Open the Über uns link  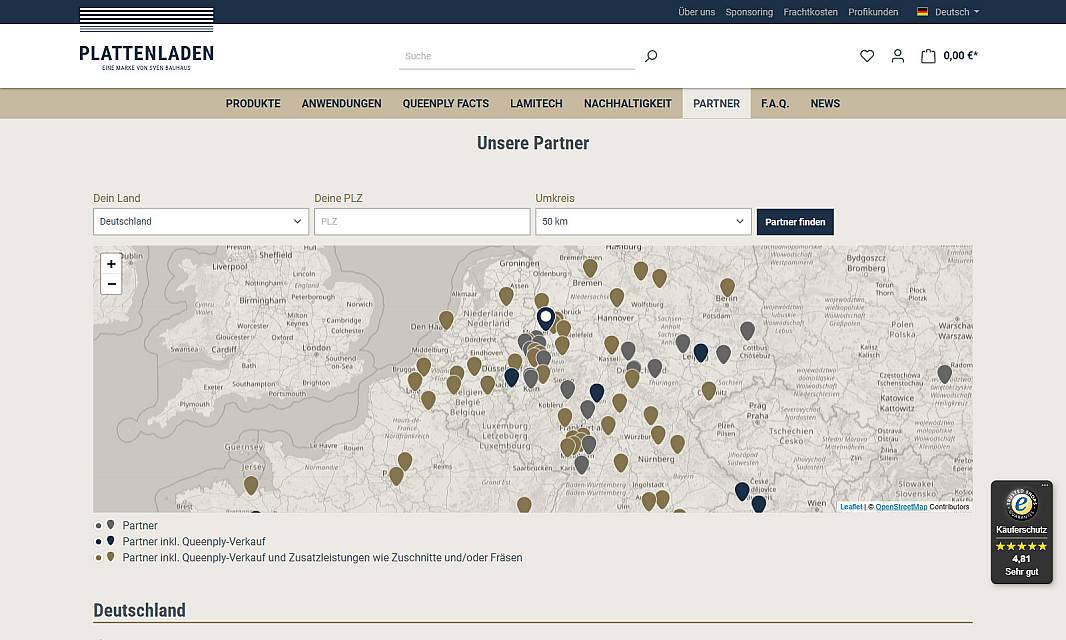tap(697, 12)
